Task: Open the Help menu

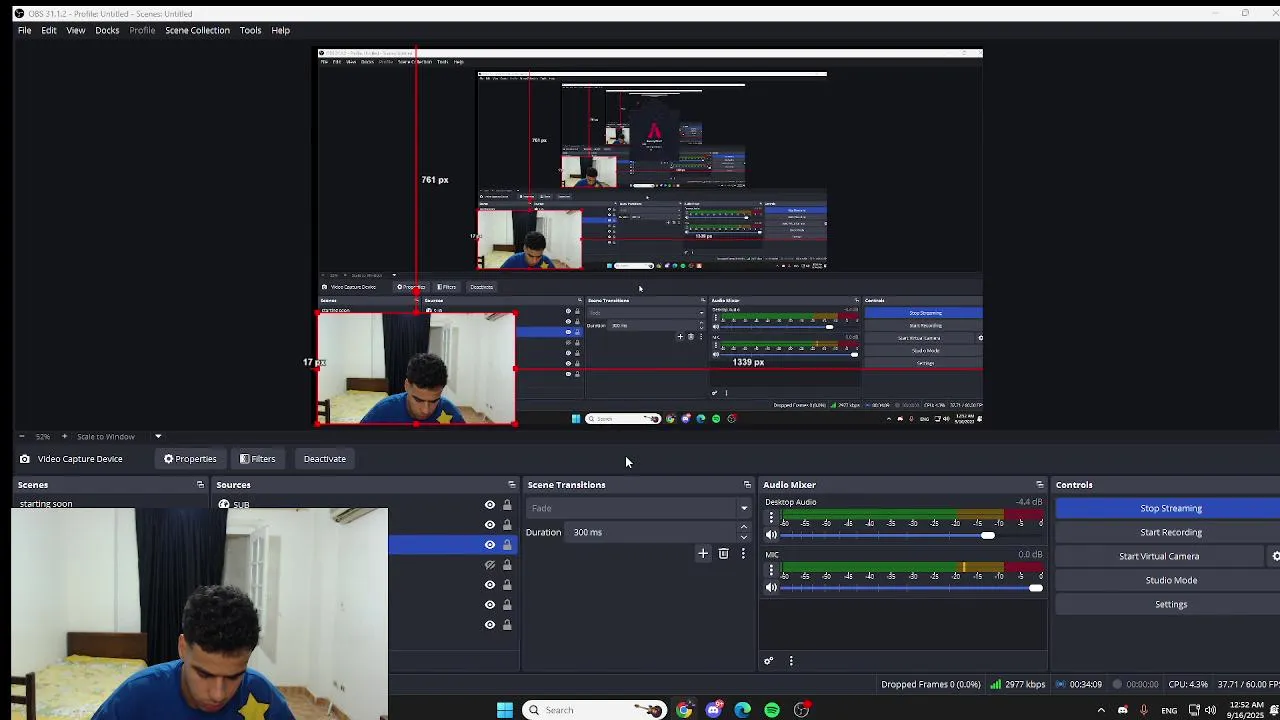Action: [x=281, y=30]
